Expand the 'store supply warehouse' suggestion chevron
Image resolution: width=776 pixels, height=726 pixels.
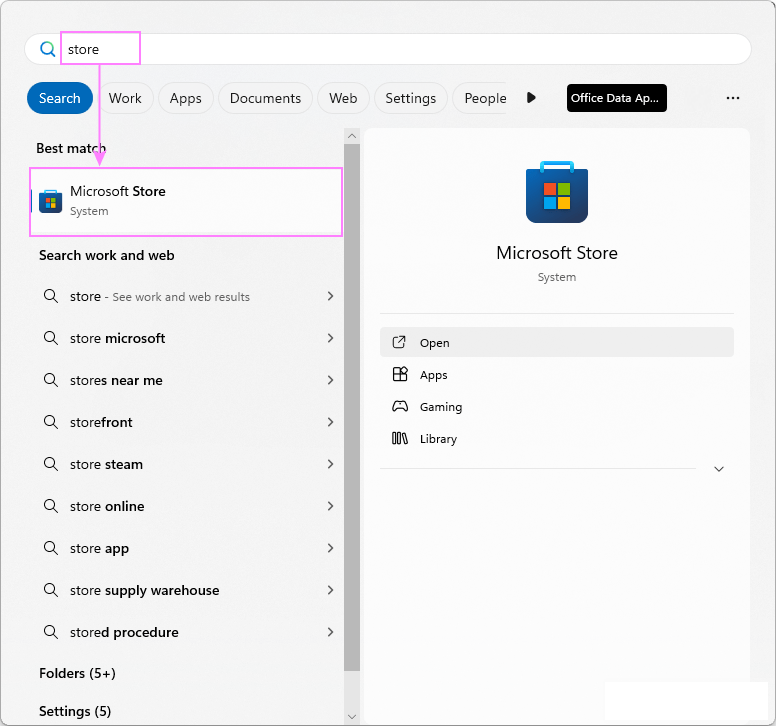point(330,590)
